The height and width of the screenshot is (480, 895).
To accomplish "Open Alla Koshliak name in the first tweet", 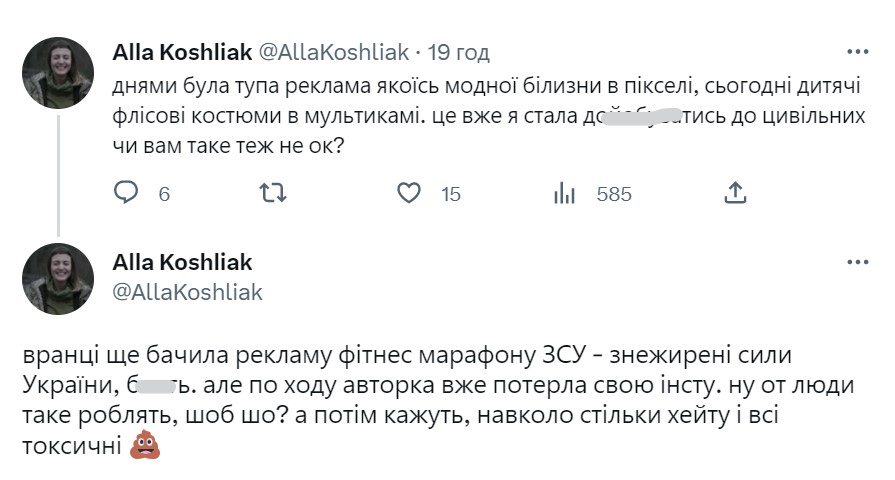I will 184,52.
